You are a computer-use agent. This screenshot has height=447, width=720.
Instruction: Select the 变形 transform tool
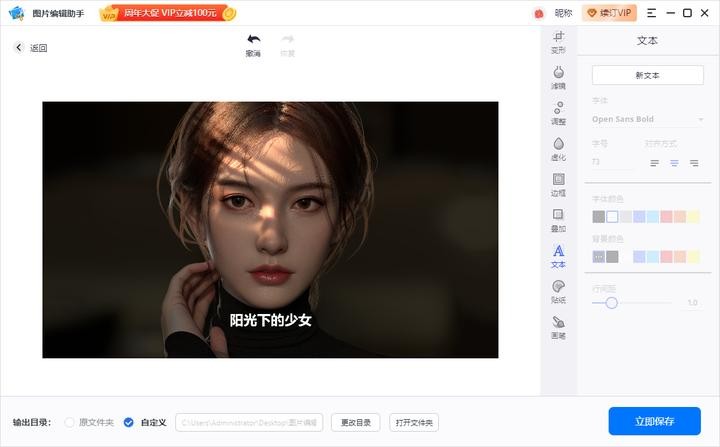(x=558, y=41)
